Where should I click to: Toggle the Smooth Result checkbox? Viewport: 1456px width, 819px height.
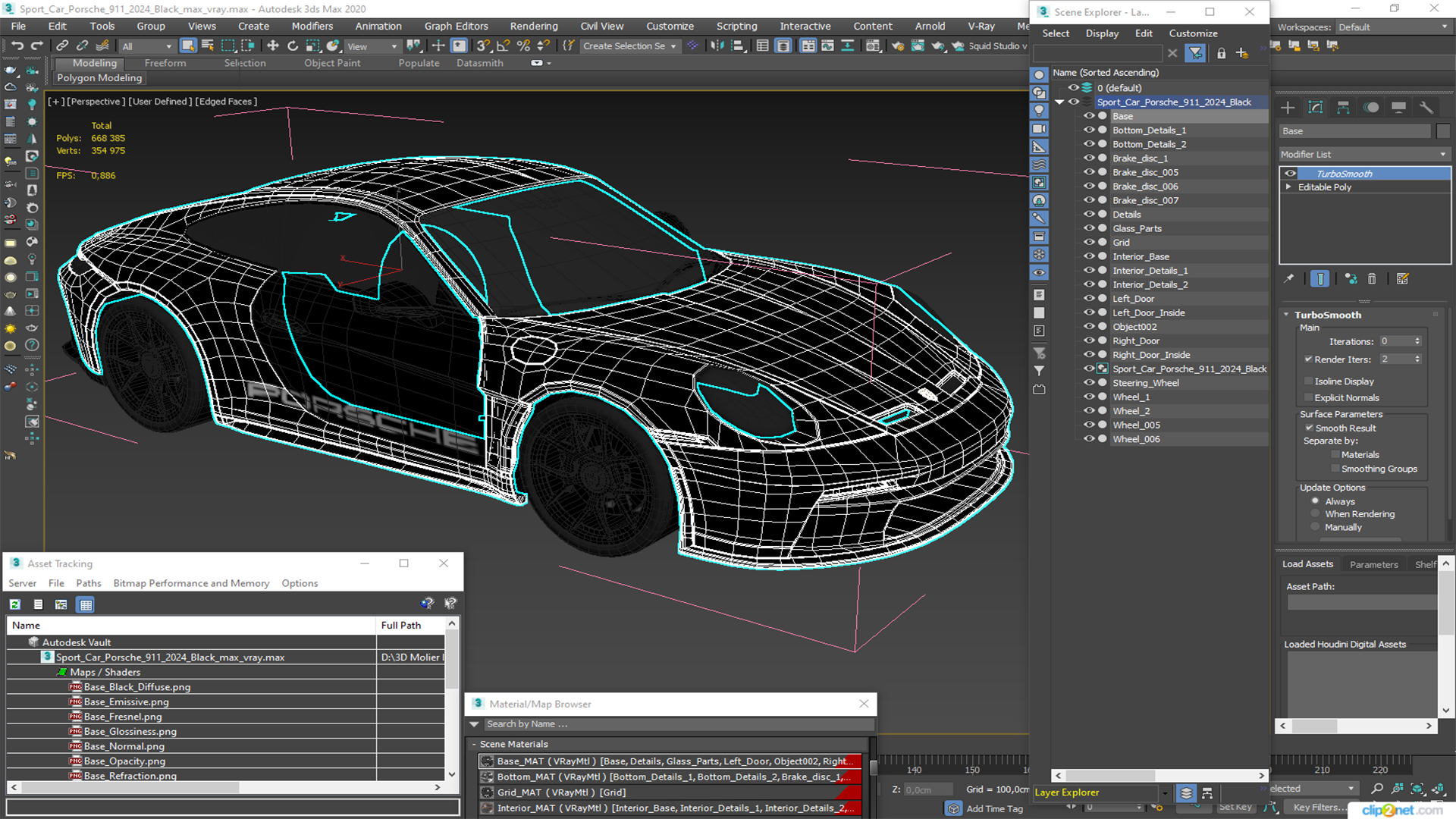[x=1309, y=428]
